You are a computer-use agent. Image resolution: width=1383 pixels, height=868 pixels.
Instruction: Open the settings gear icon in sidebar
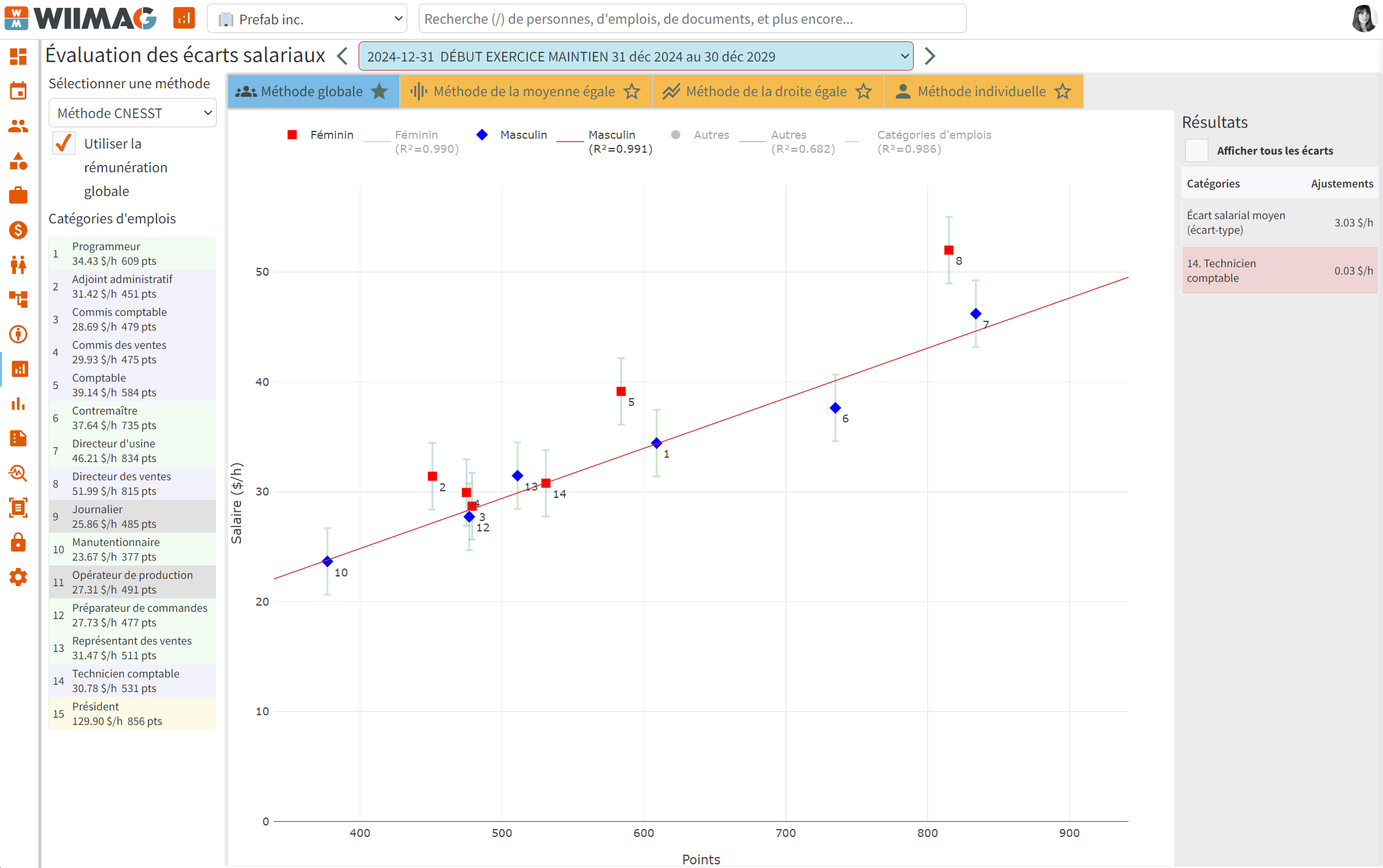point(18,577)
